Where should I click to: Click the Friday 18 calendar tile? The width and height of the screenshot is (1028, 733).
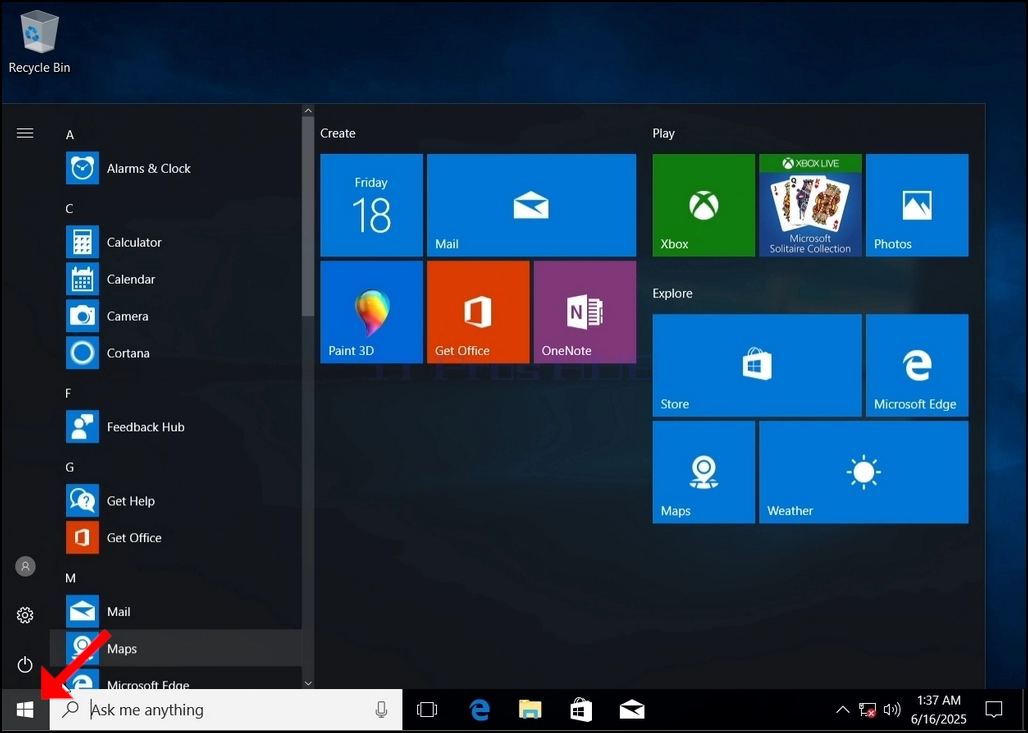[371, 205]
